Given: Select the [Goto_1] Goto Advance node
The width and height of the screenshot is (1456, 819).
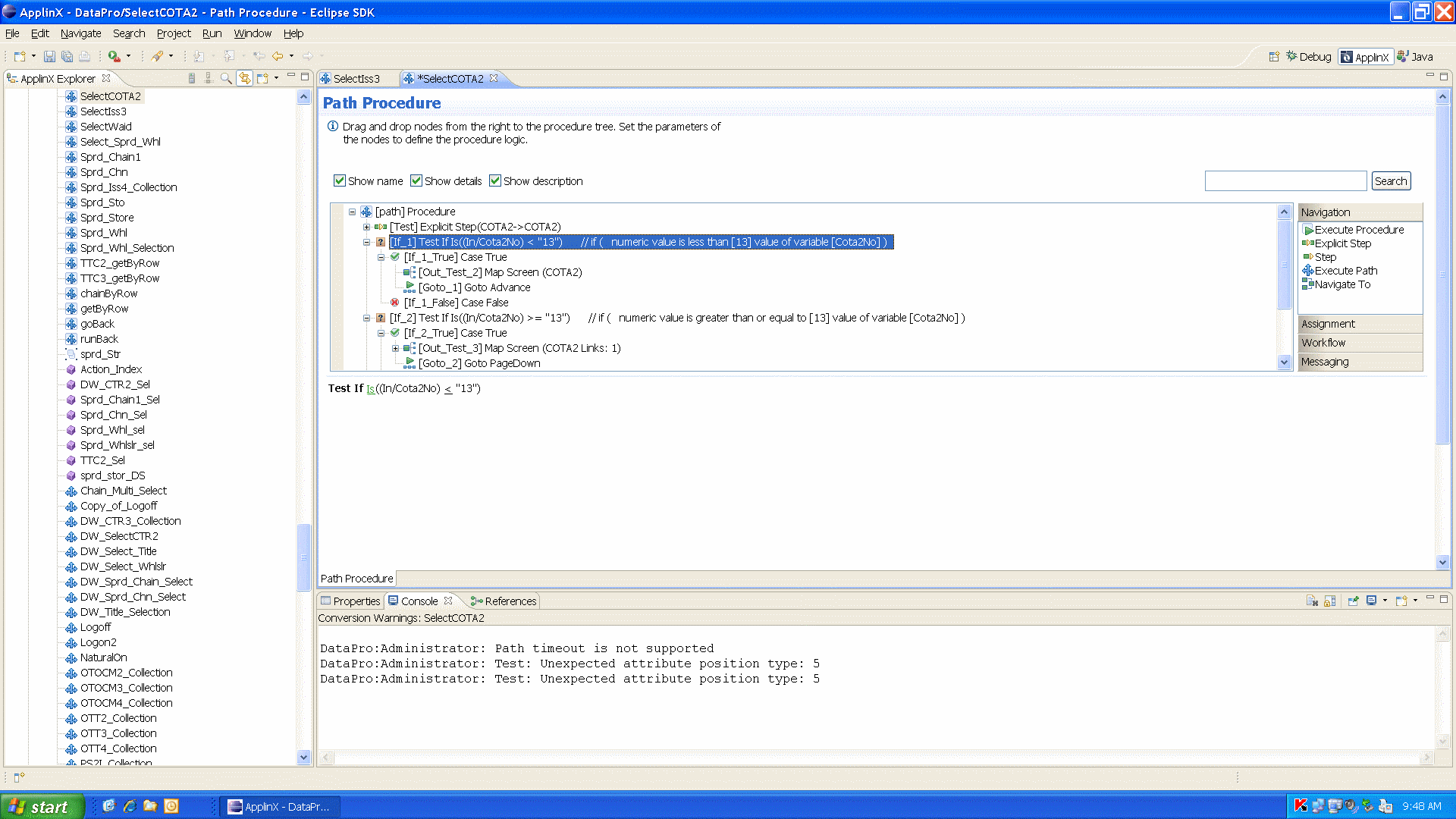Looking at the screenshot, I should (474, 287).
